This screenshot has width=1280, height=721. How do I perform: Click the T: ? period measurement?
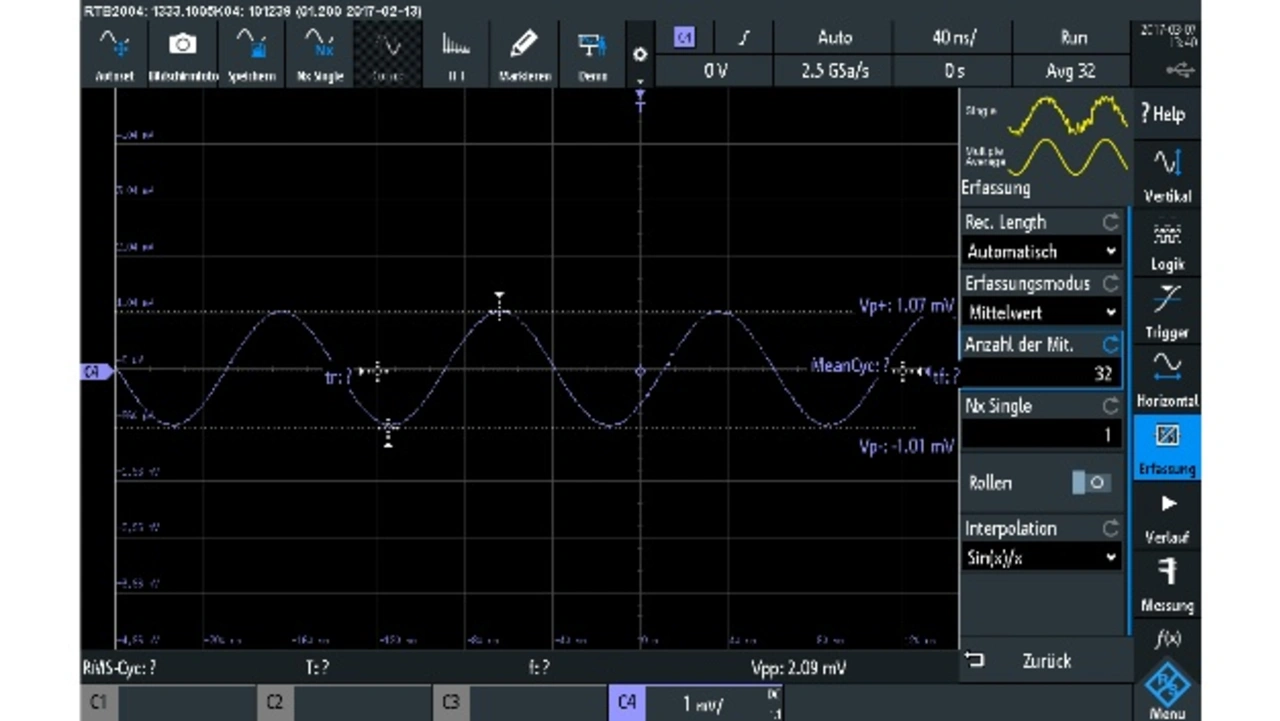(318, 667)
